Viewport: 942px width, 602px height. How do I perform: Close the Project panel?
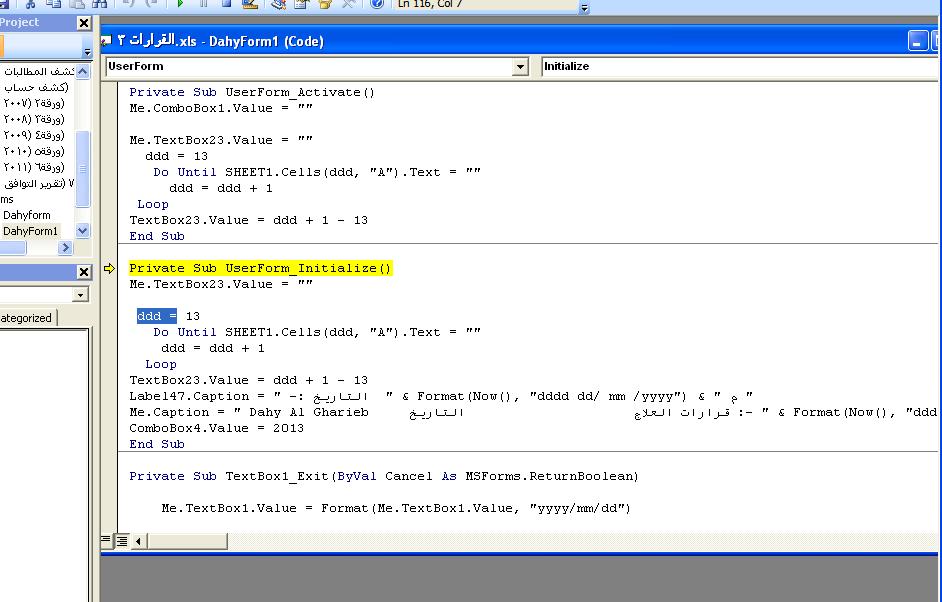click(x=84, y=23)
